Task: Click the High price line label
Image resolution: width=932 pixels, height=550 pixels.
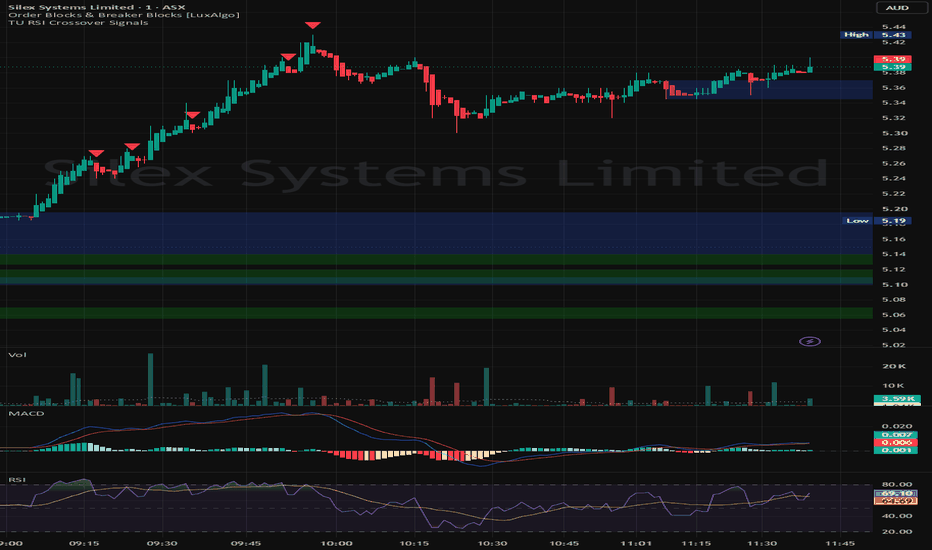Action: pyautogui.click(x=857, y=34)
